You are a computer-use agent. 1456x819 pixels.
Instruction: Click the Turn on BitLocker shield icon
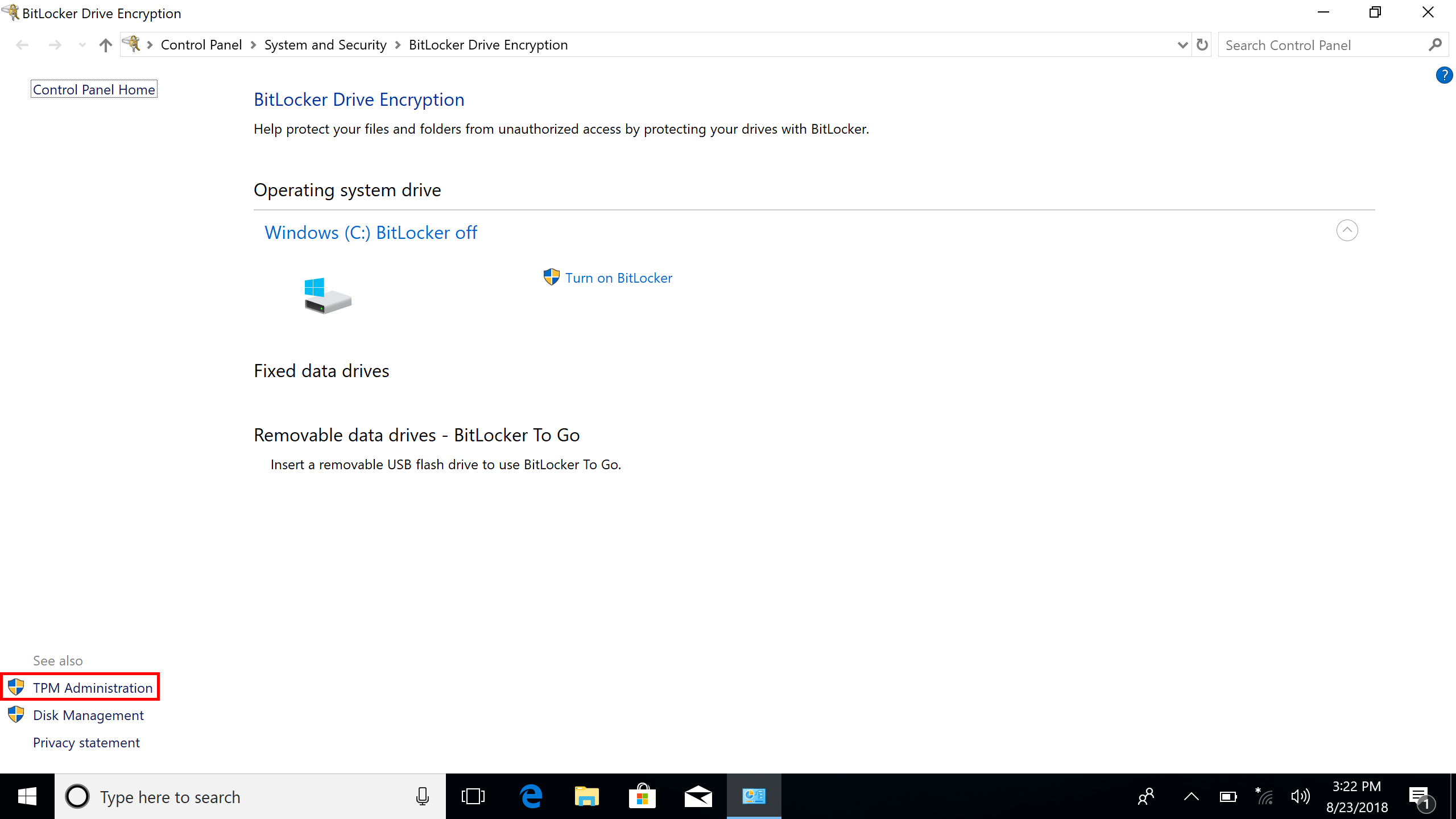point(552,278)
